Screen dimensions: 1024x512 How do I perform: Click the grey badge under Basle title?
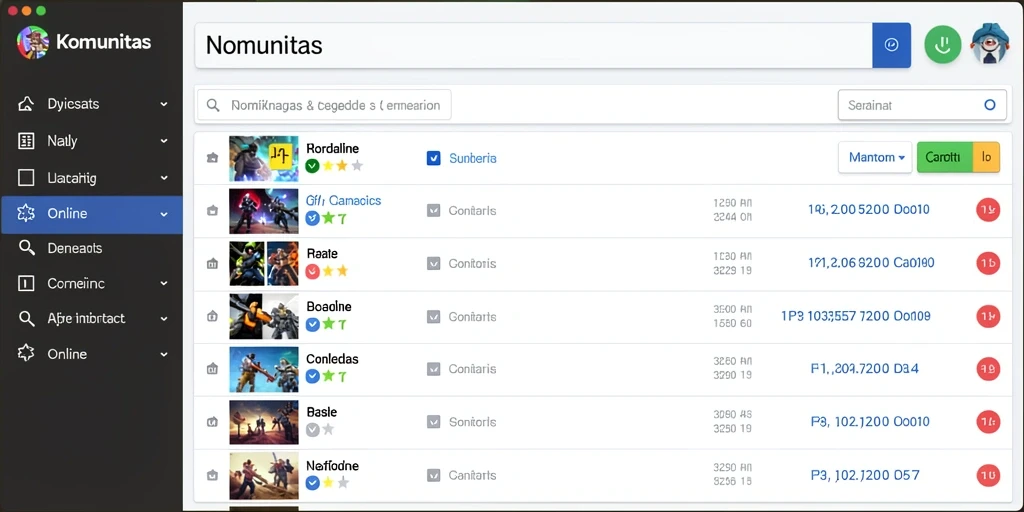312,429
